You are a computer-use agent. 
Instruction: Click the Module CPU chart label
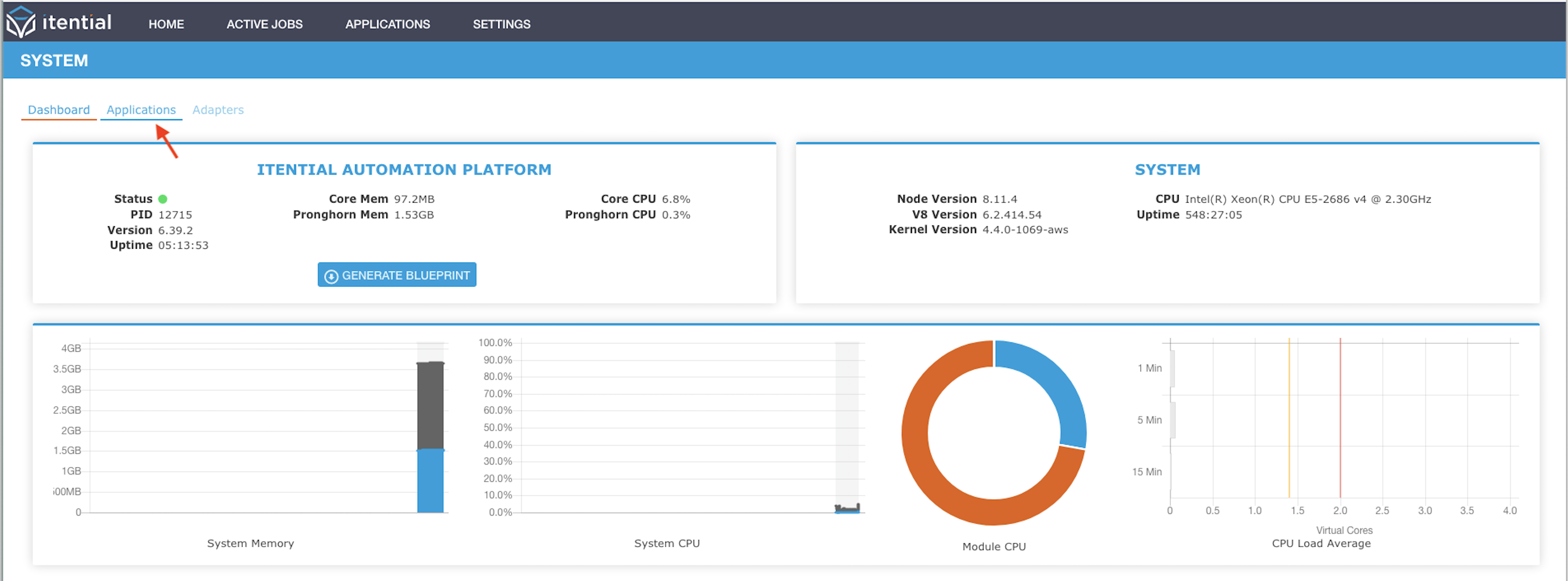[x=994, y=547]
